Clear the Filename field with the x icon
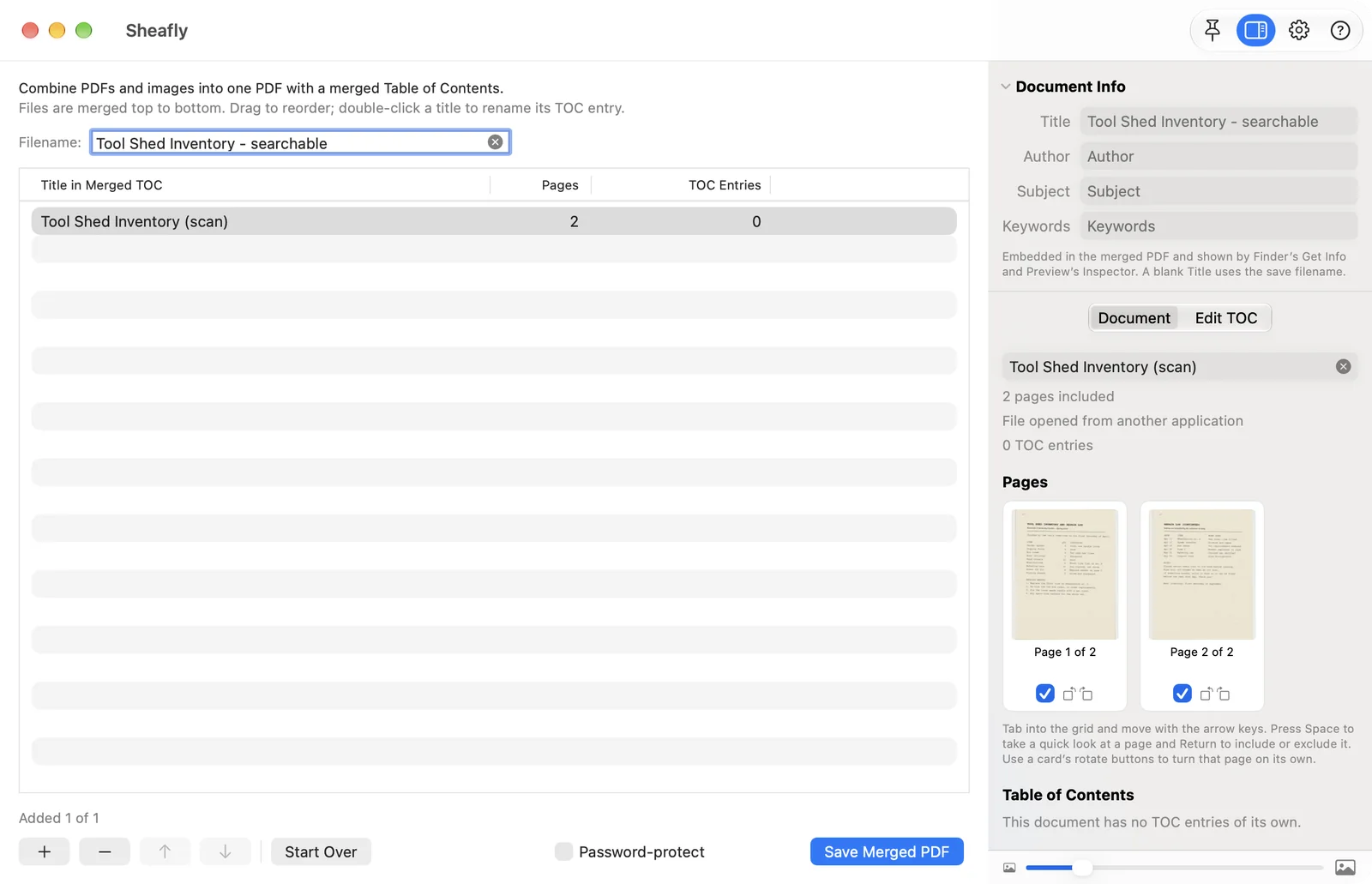Image resolution: width=1372 pixels, height=884 pixels. (x=496, y=142)
